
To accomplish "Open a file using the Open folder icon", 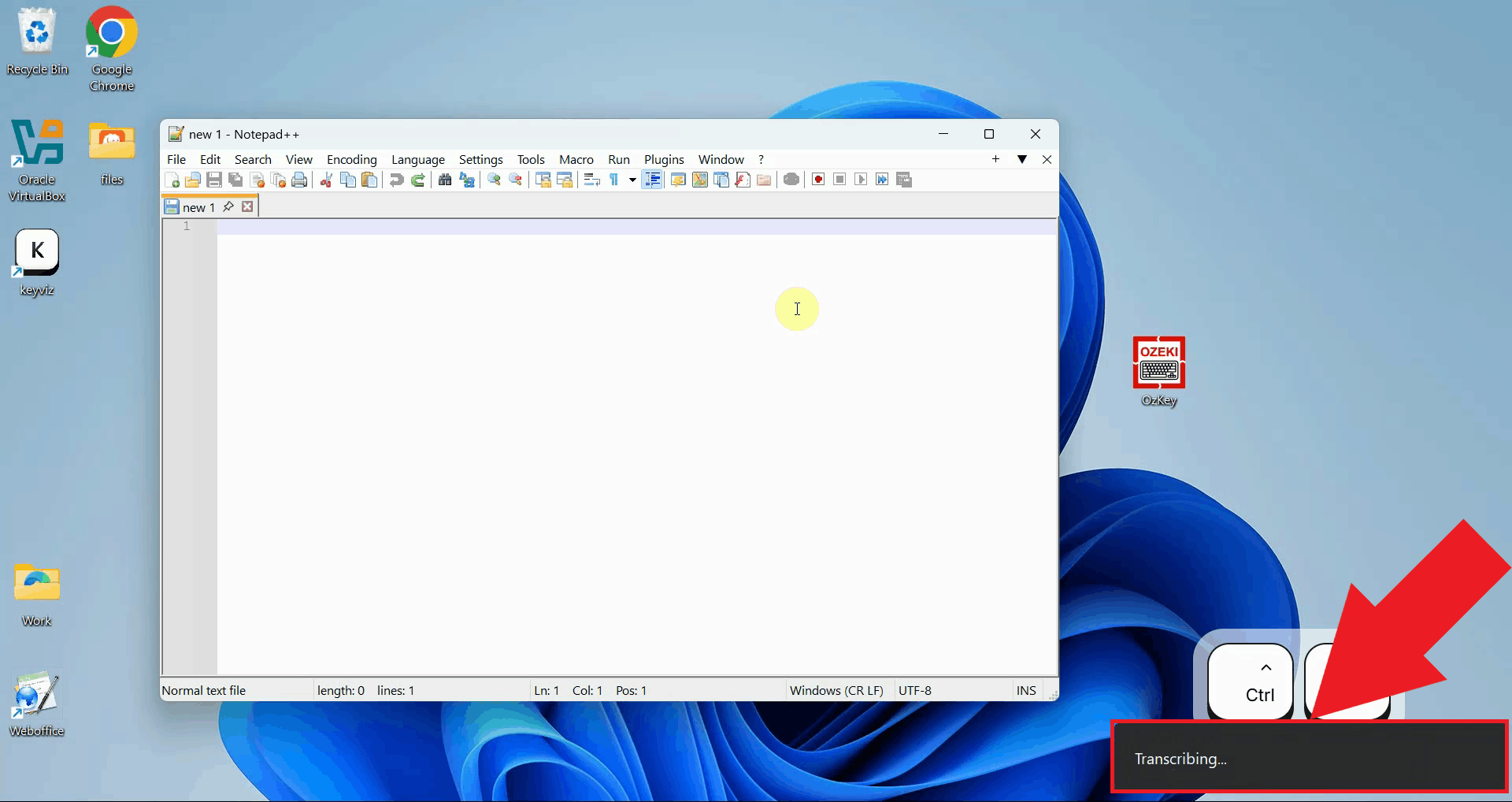I will click(193, 180).
